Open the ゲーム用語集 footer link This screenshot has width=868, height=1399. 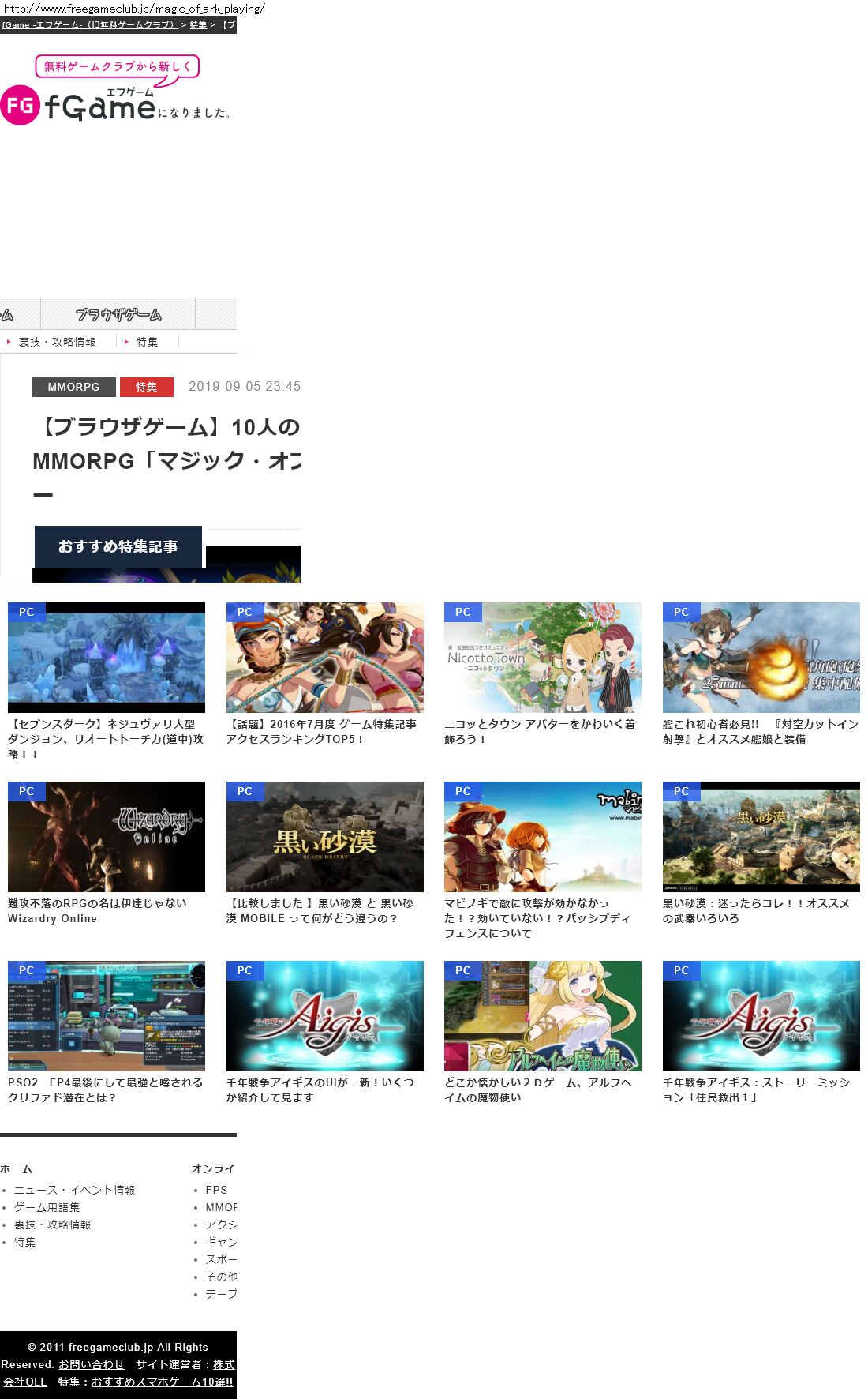(x=47, y=1207)
